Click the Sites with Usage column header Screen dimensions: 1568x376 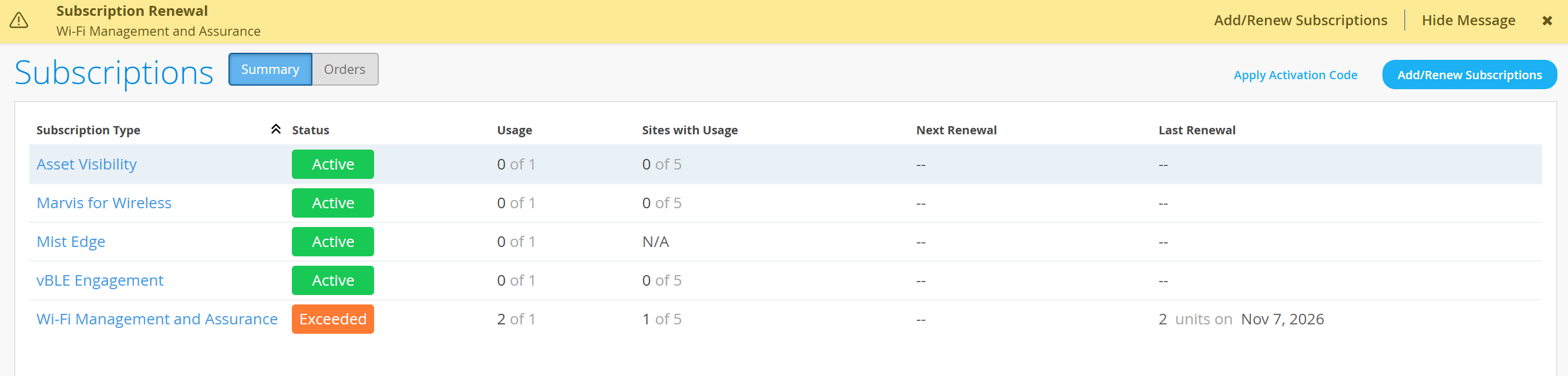689,130
